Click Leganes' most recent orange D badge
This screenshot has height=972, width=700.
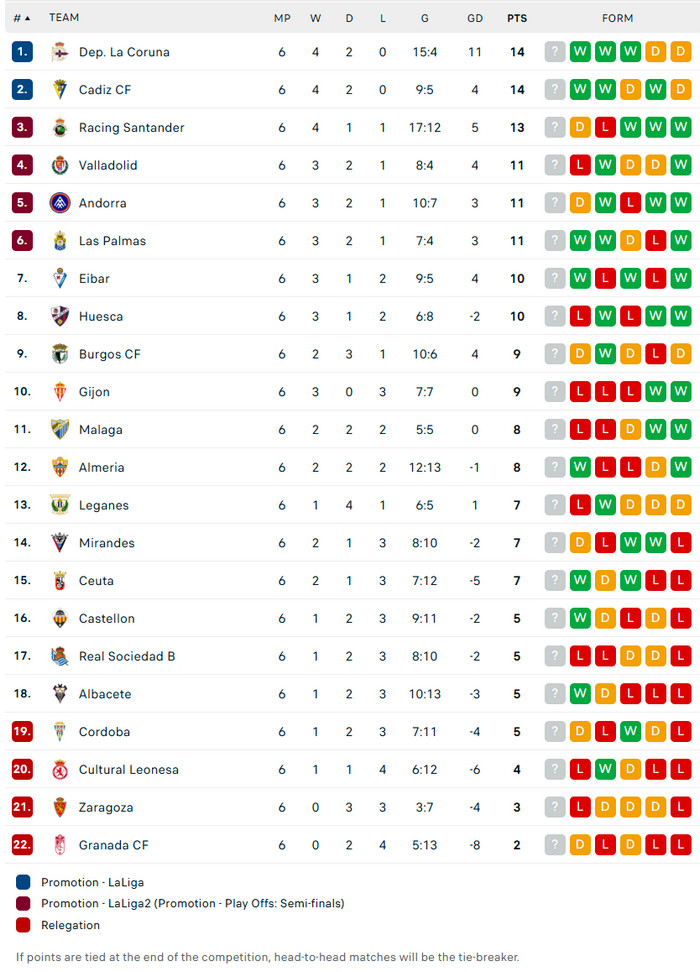681,505
